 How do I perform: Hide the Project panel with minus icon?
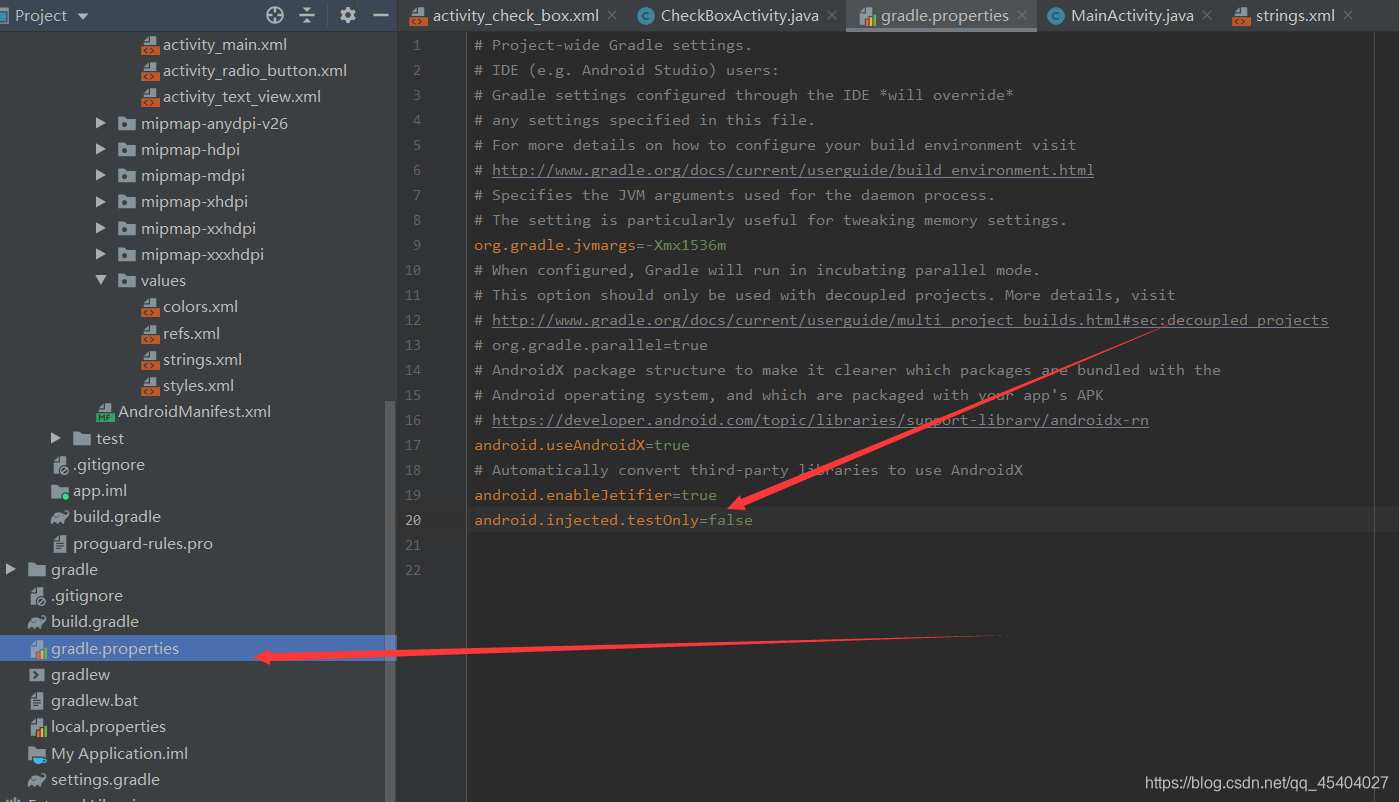click(x=380, y=15)
